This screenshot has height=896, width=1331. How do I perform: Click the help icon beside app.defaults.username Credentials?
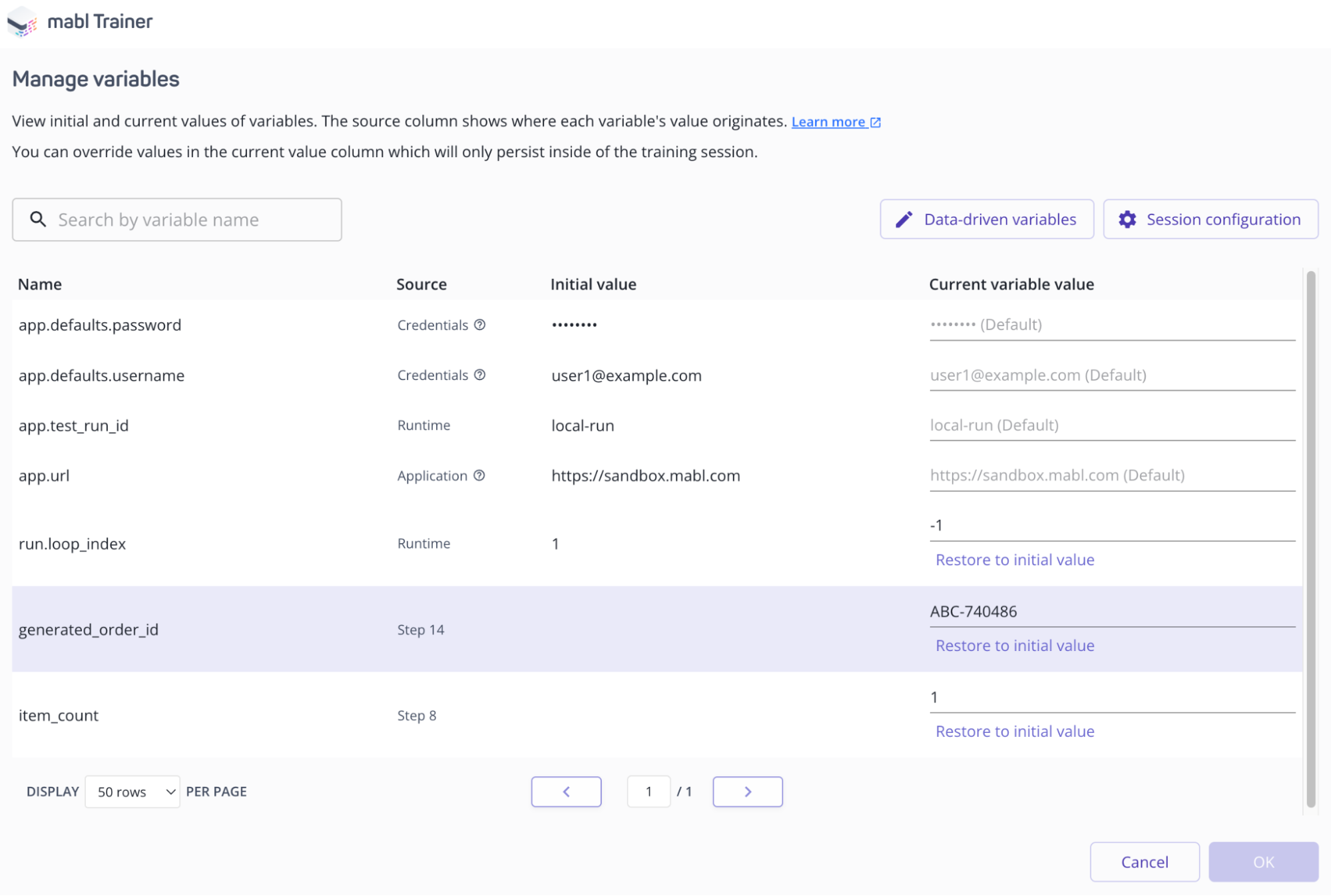pyautogui.click(x=481, y=375)
